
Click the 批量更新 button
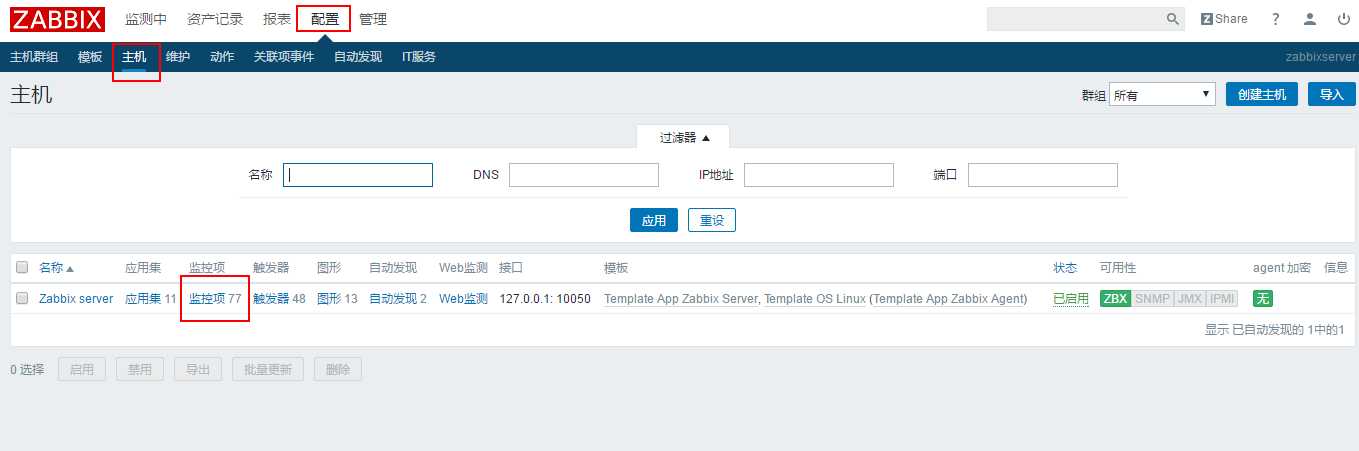268,369
